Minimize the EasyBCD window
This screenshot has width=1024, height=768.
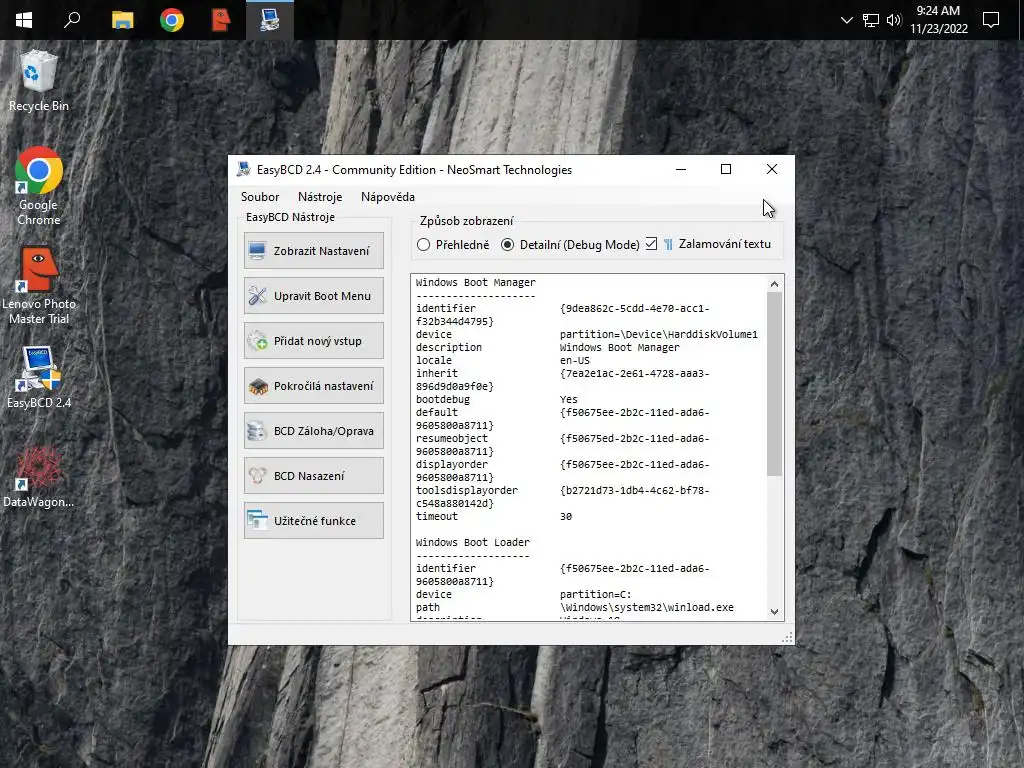680,169
